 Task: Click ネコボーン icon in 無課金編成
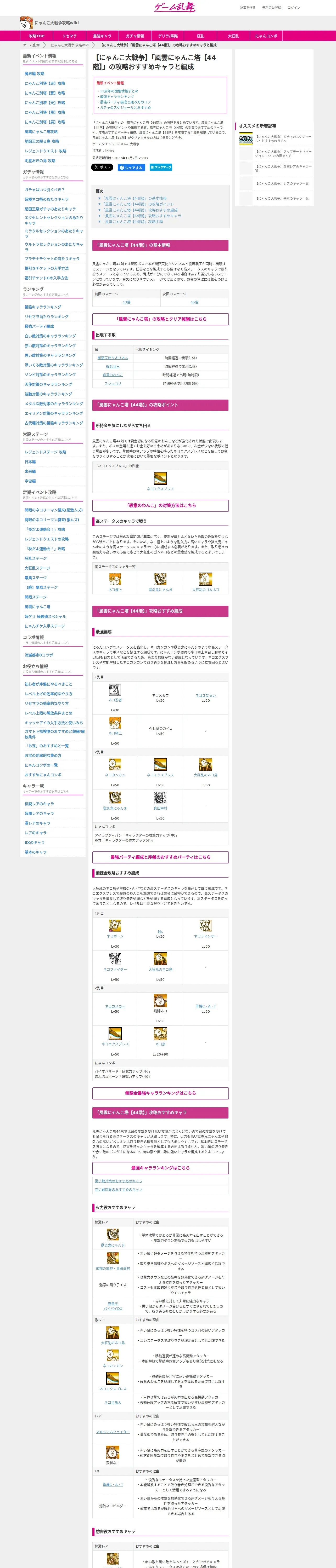tap(115, 926)
